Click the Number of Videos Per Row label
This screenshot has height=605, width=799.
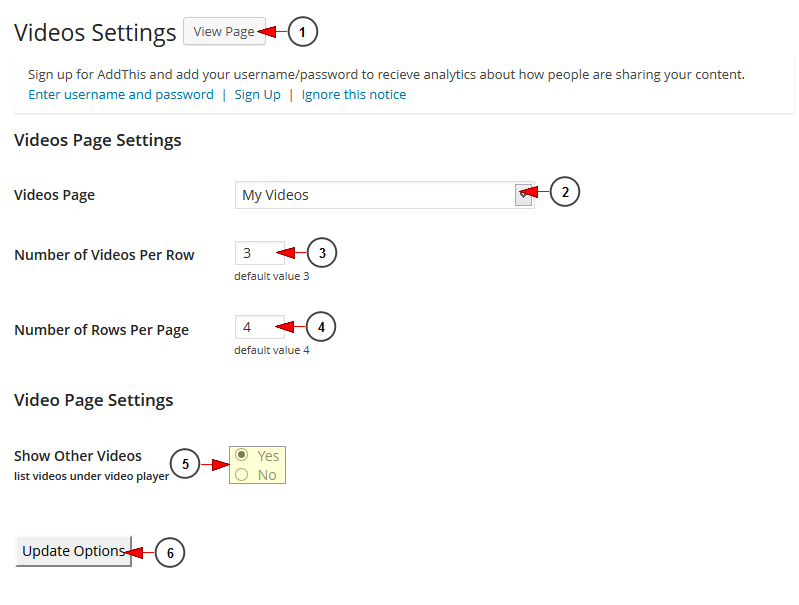(104, 255)
